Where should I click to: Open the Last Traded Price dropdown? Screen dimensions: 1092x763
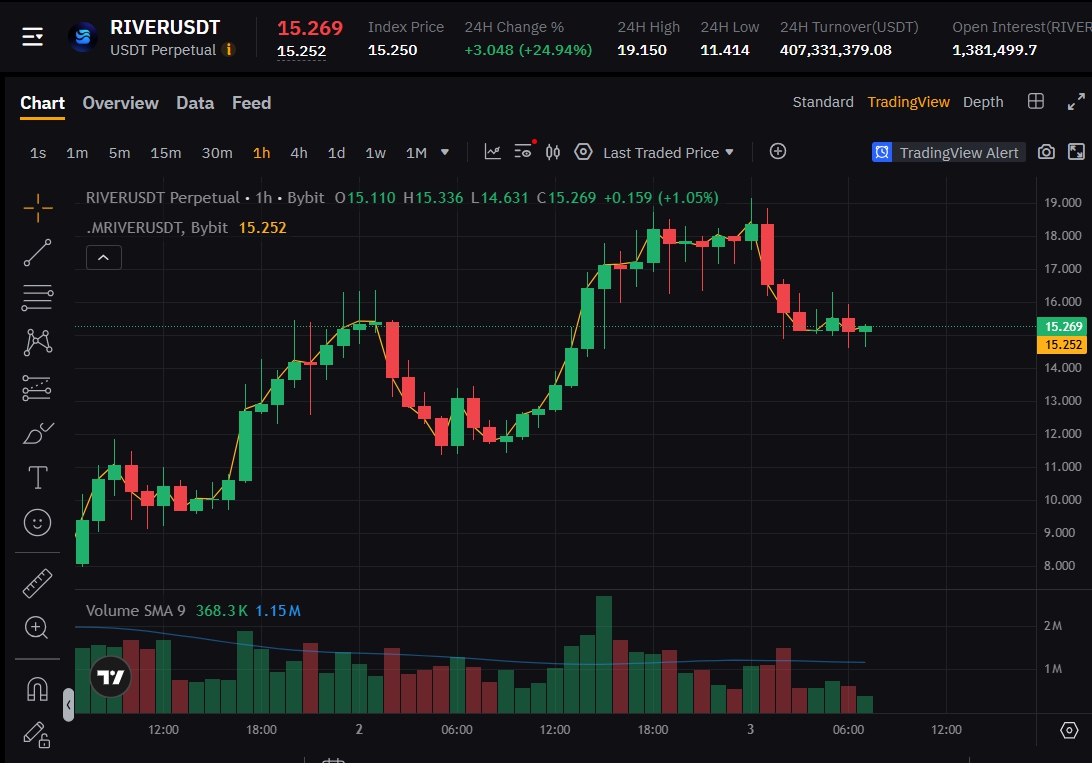point(669,152)
